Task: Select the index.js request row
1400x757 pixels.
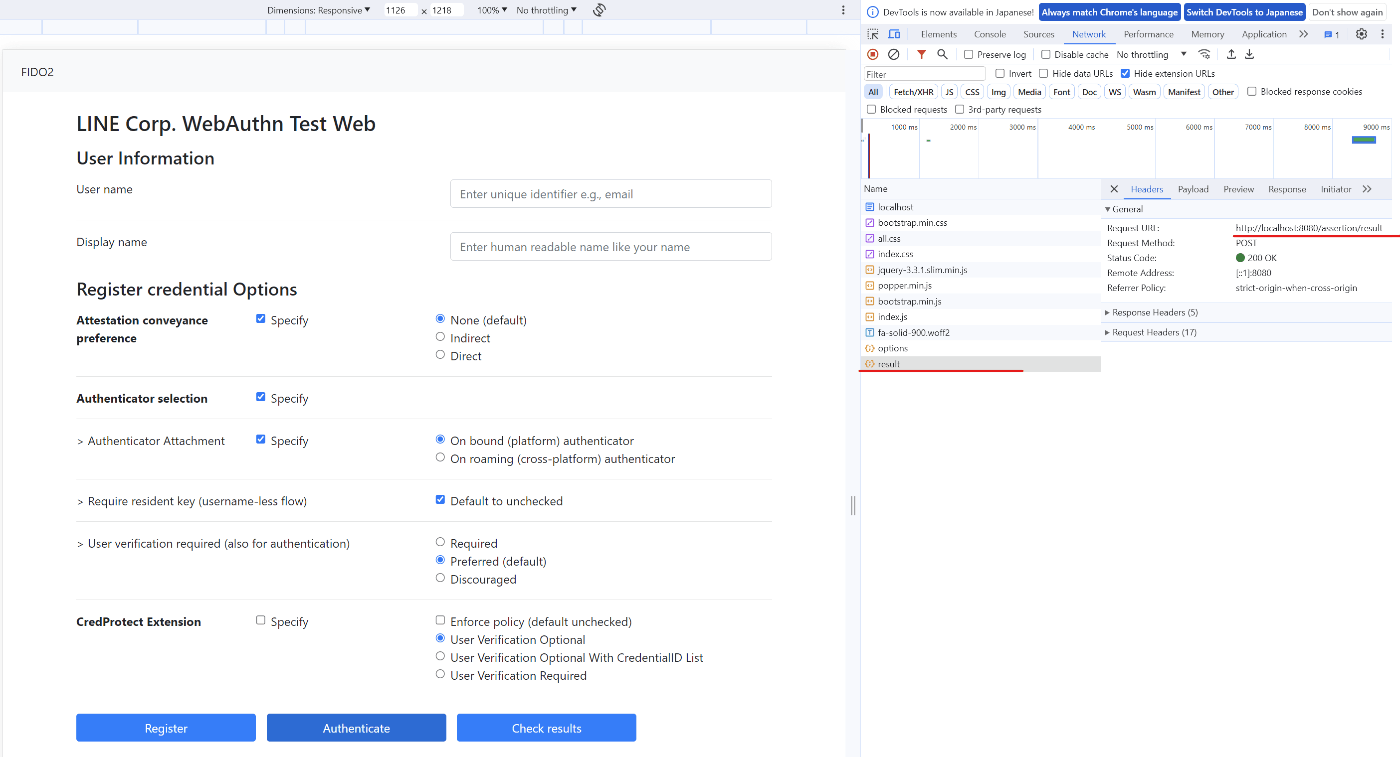Action: pyautogui.click(x=980, y=317)
